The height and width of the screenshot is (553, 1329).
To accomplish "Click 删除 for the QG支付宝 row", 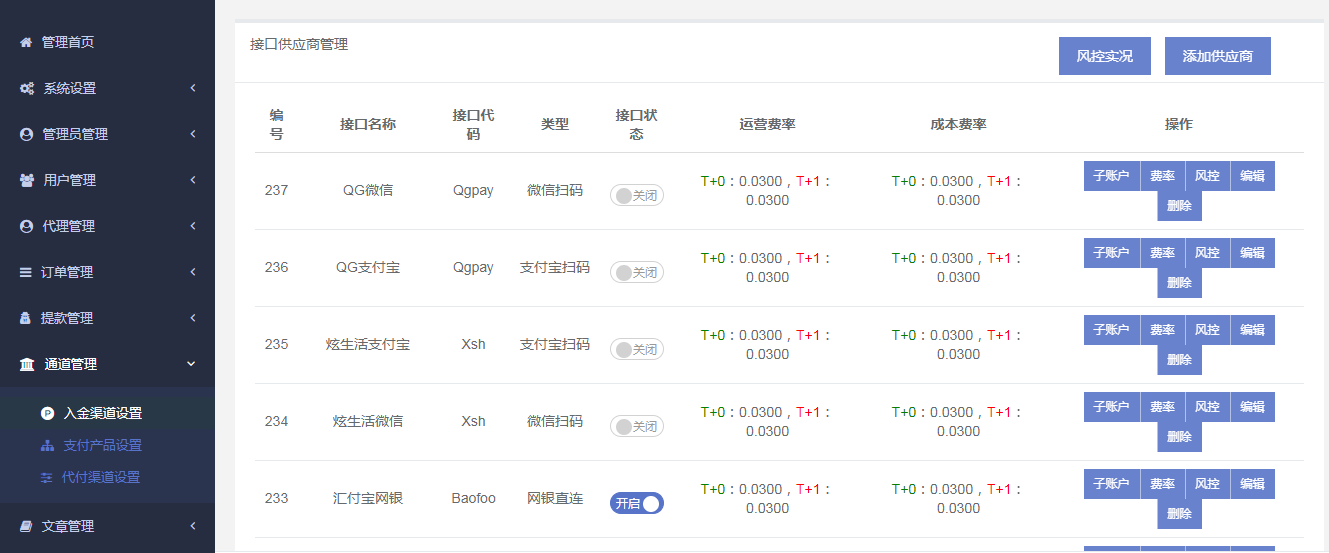I will point(1179,283).
